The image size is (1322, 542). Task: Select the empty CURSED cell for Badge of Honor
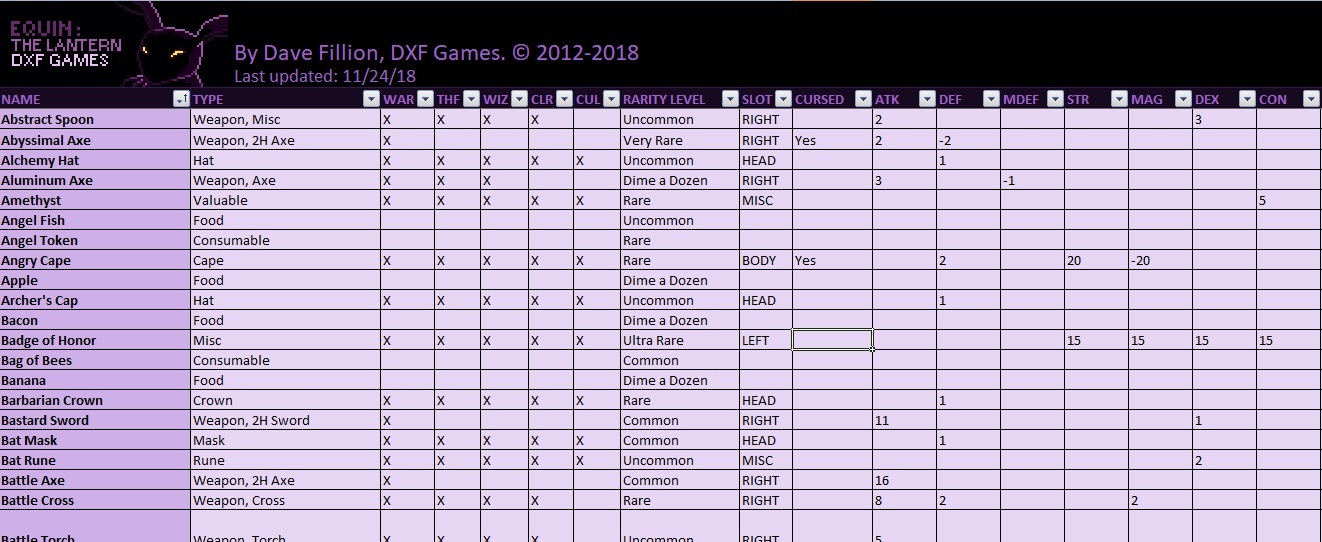pyautogui.click(x=832, y=340)
